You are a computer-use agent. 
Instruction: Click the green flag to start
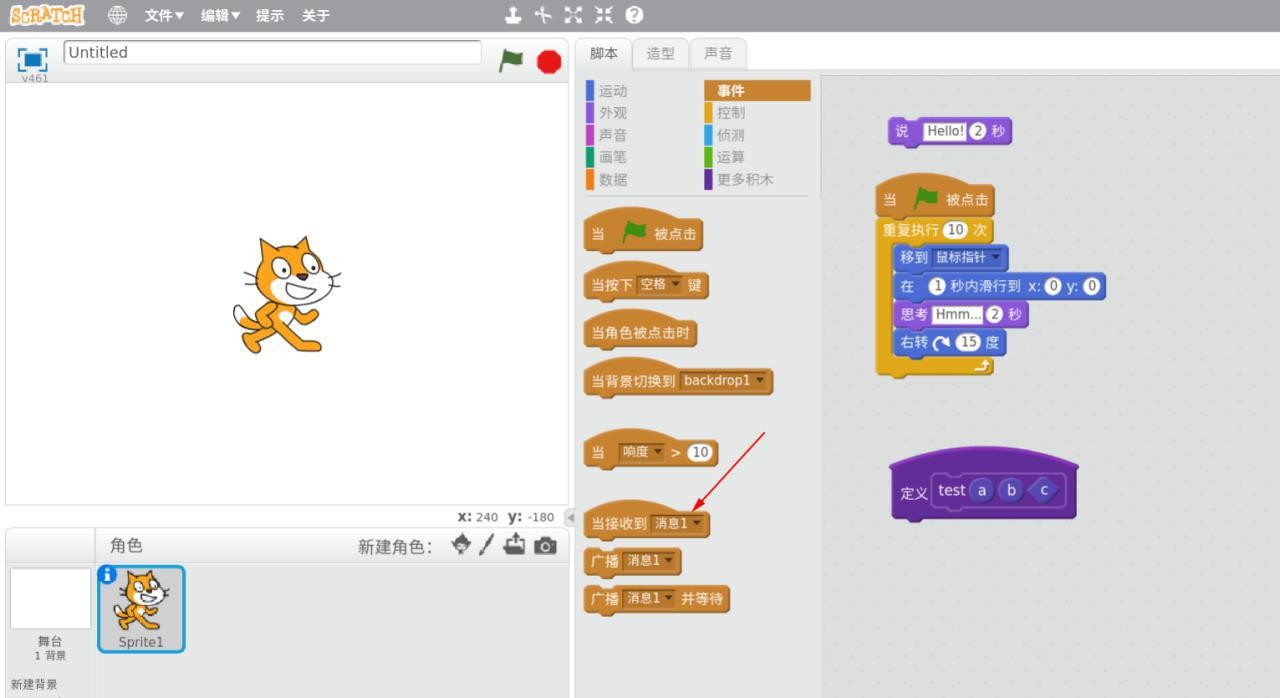tap(510, 62)
